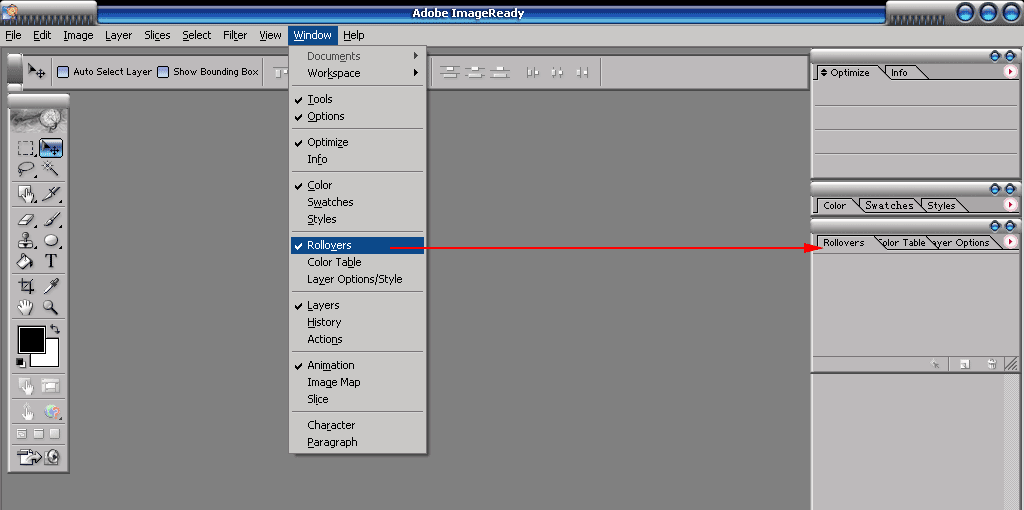Open the Slices menu
Image resolution: width=1024 pixels, height=510 pixels.
tap(157, 35)
